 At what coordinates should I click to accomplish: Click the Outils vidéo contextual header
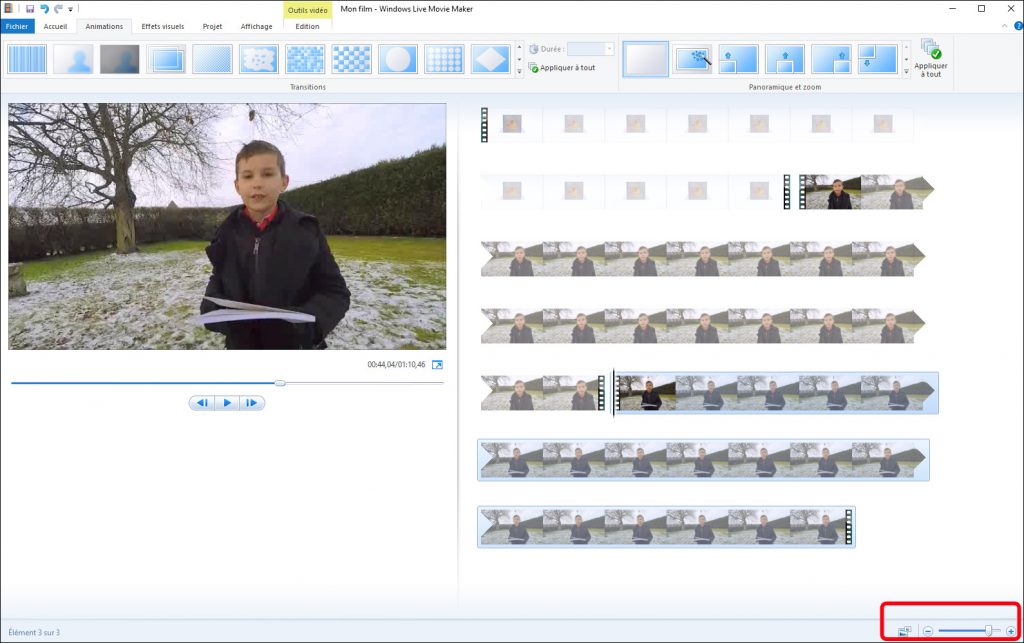click(x=308, y=10)
